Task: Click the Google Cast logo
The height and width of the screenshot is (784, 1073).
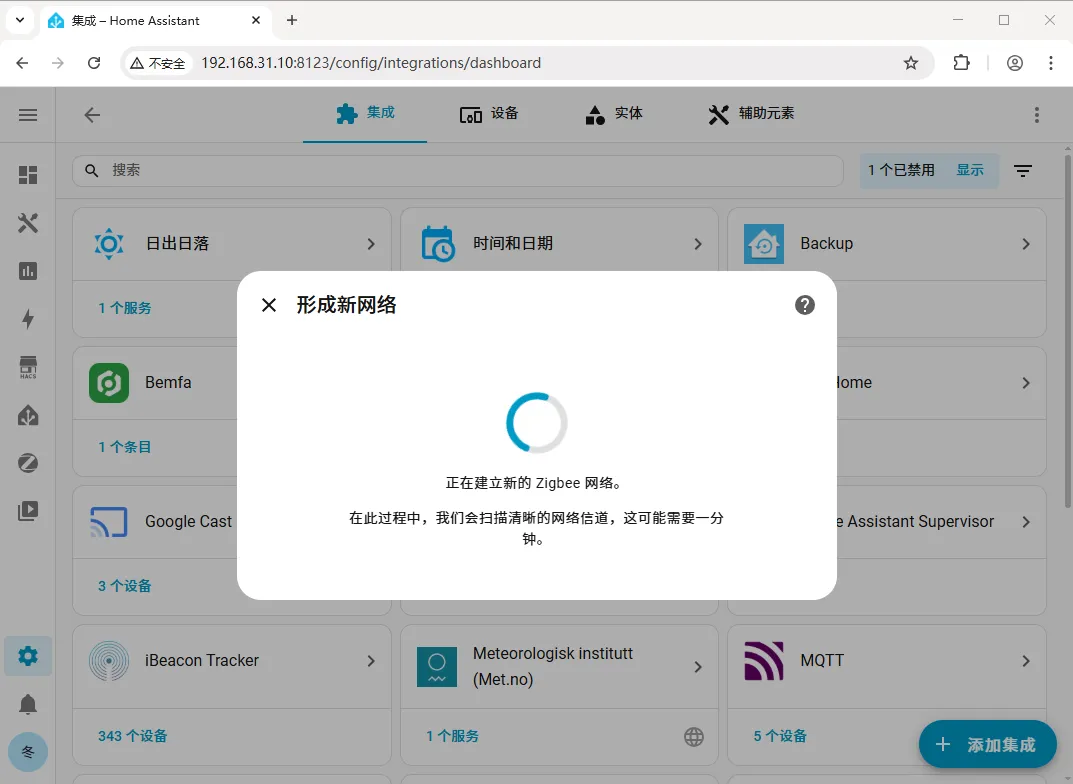Action: 109,521
